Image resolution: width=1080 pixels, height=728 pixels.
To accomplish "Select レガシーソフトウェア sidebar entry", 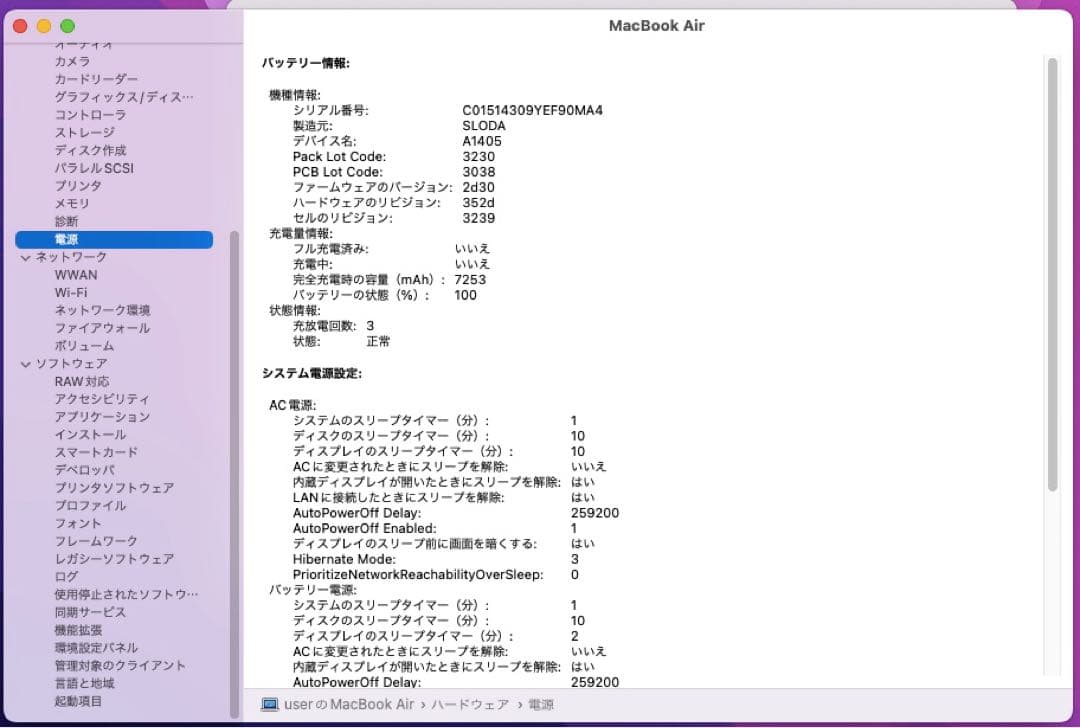I will [114, 559].
